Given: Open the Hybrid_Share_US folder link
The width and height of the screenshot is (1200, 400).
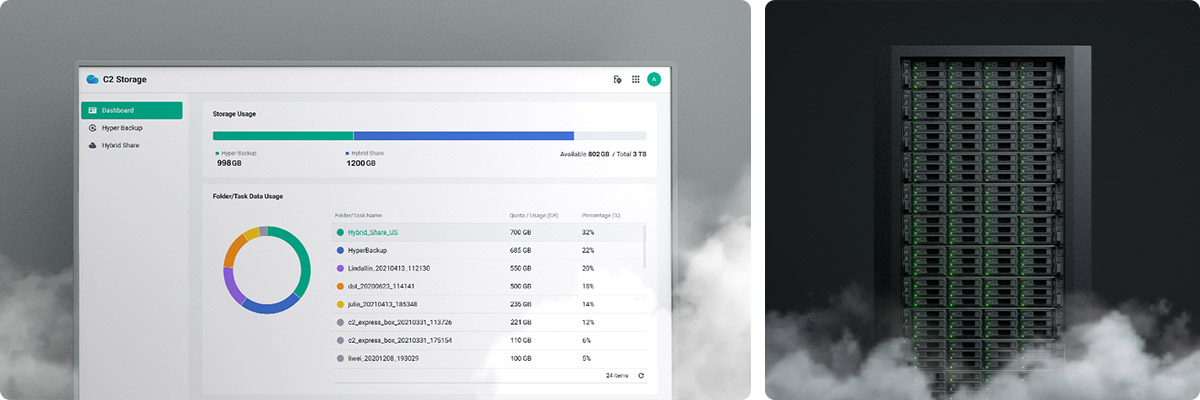Looking at the screenshot, I should click(x=373, y=232).
